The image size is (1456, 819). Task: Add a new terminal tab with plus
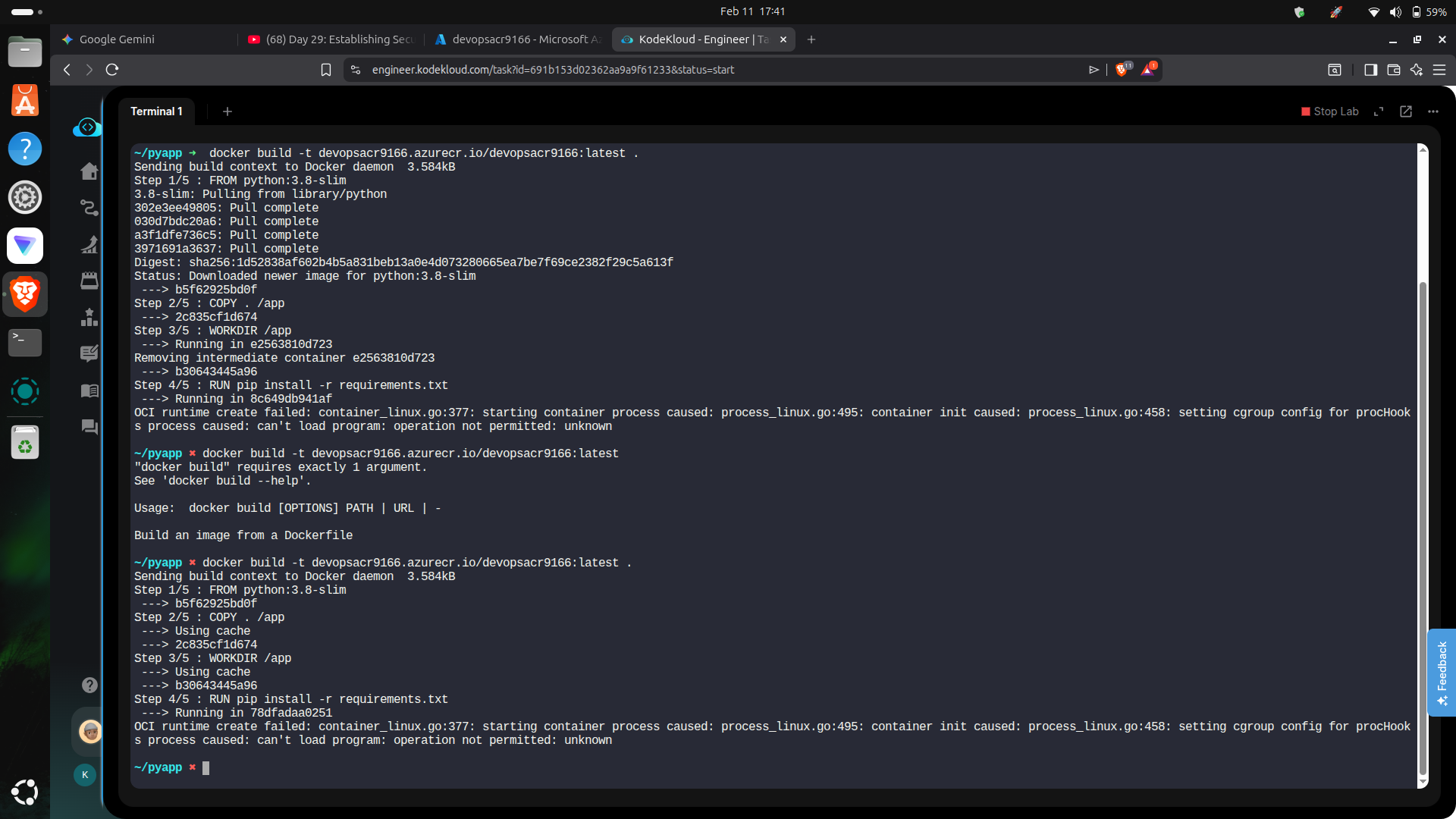click(227, 111)
